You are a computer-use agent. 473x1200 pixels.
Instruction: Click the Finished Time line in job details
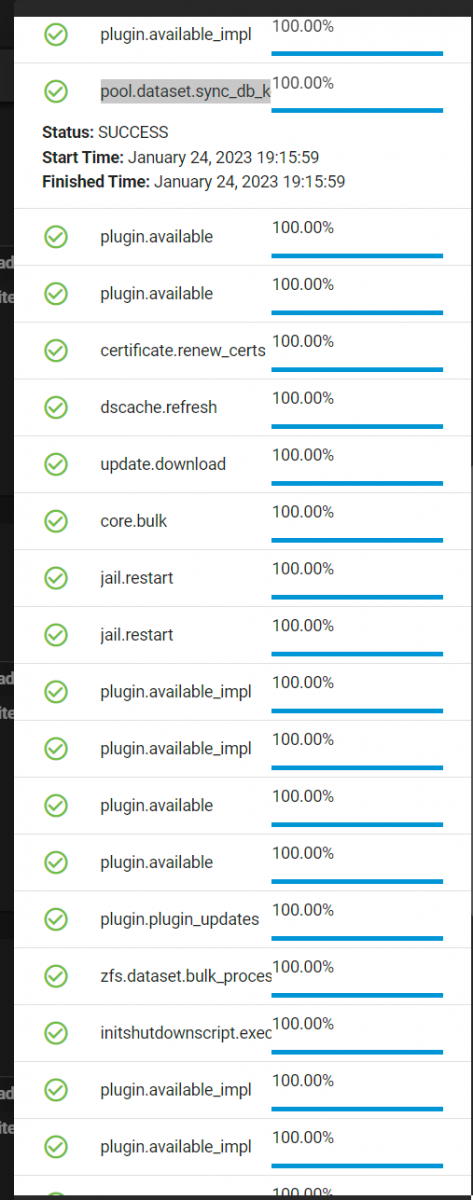[x=194, y=182]
